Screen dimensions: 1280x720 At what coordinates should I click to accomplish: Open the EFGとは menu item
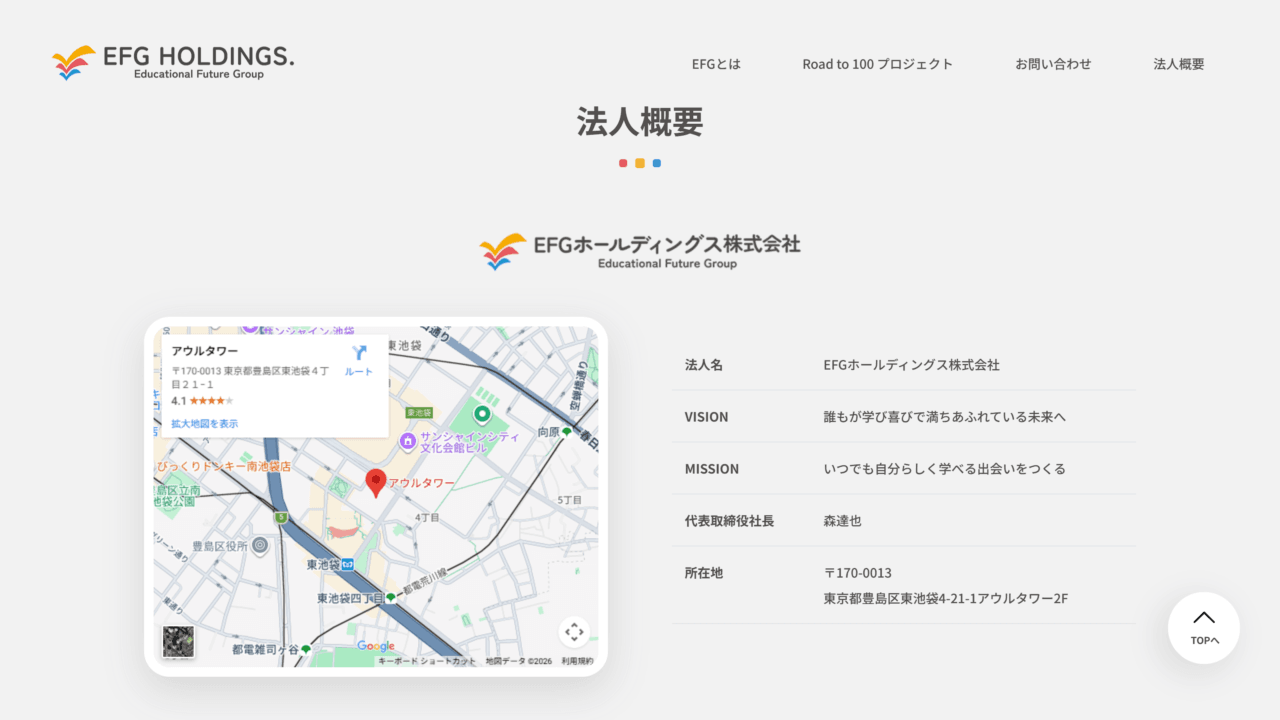[716, 64]
